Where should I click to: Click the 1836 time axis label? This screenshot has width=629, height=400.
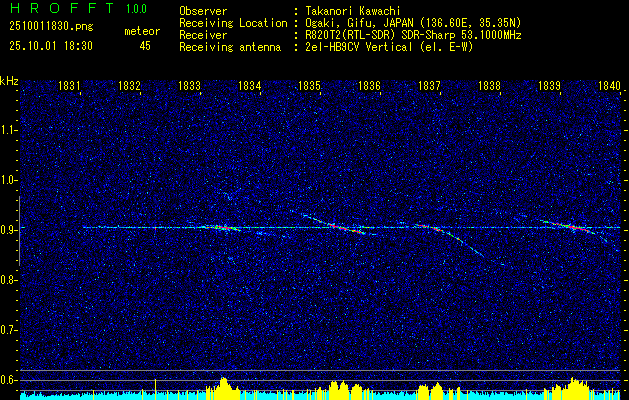[x=369, y=85]
